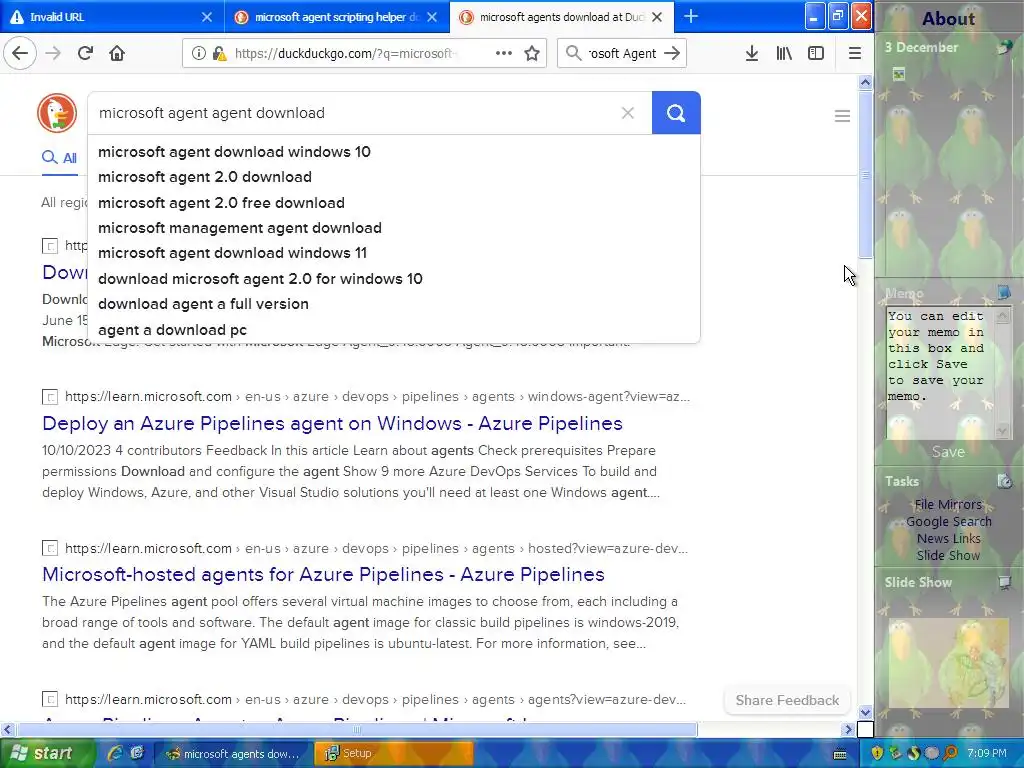Open News Links in the Tasks panel
Screen dimensions: 1024x768
tap(948, 538)
